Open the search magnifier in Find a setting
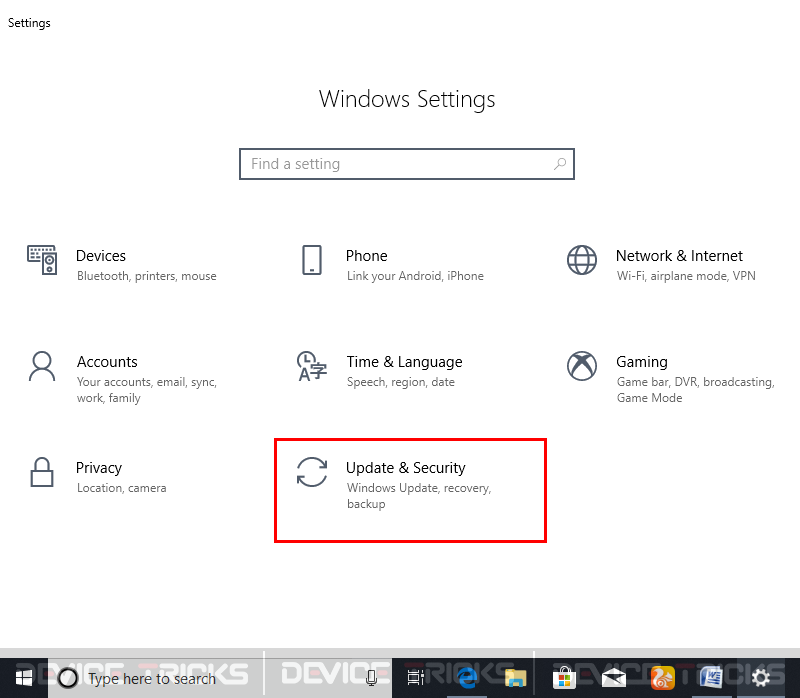This screenshot has height=698, width=800. click(x=560, y=164)
